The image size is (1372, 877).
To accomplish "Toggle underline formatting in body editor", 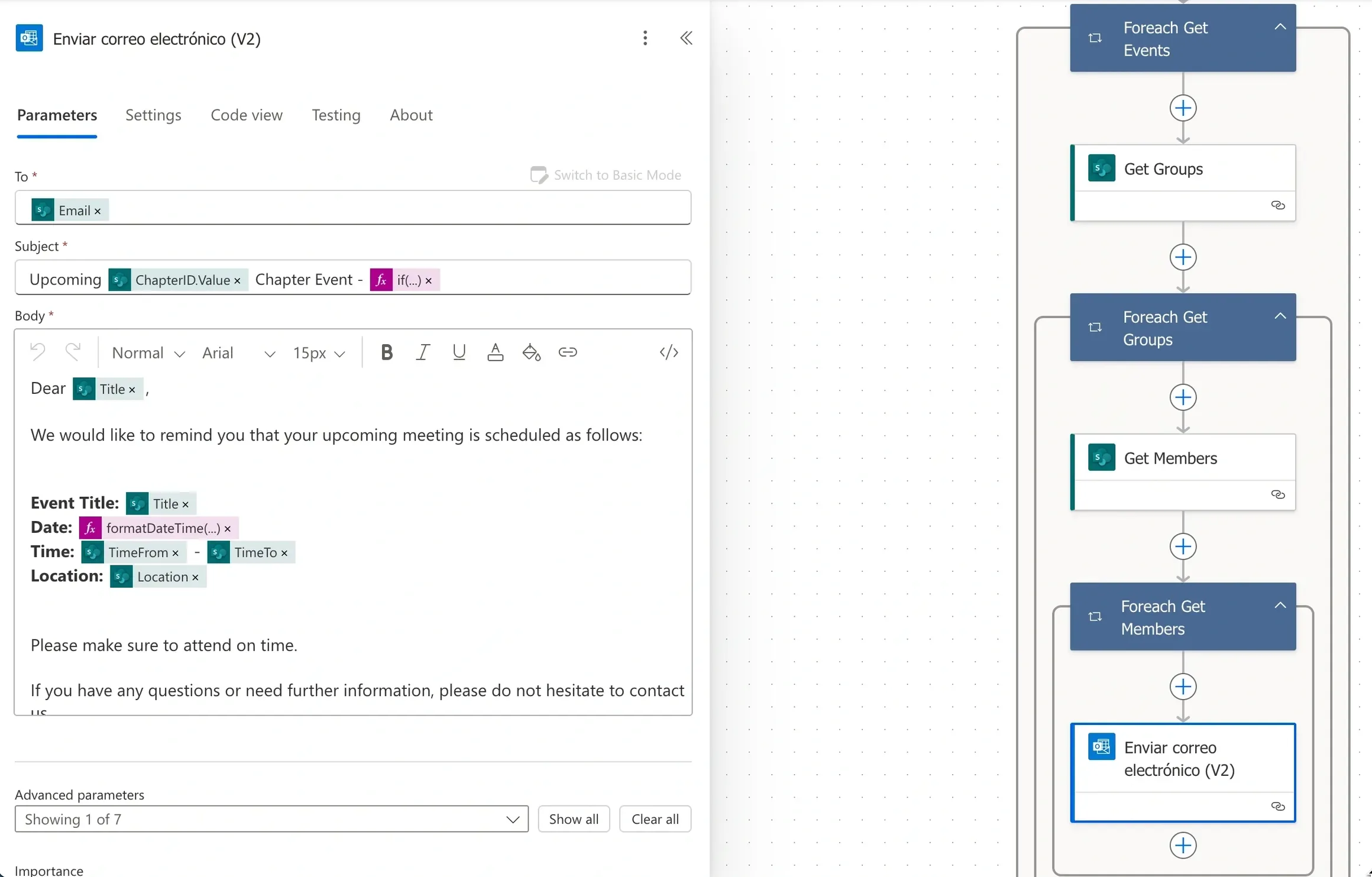I will 459,352.
